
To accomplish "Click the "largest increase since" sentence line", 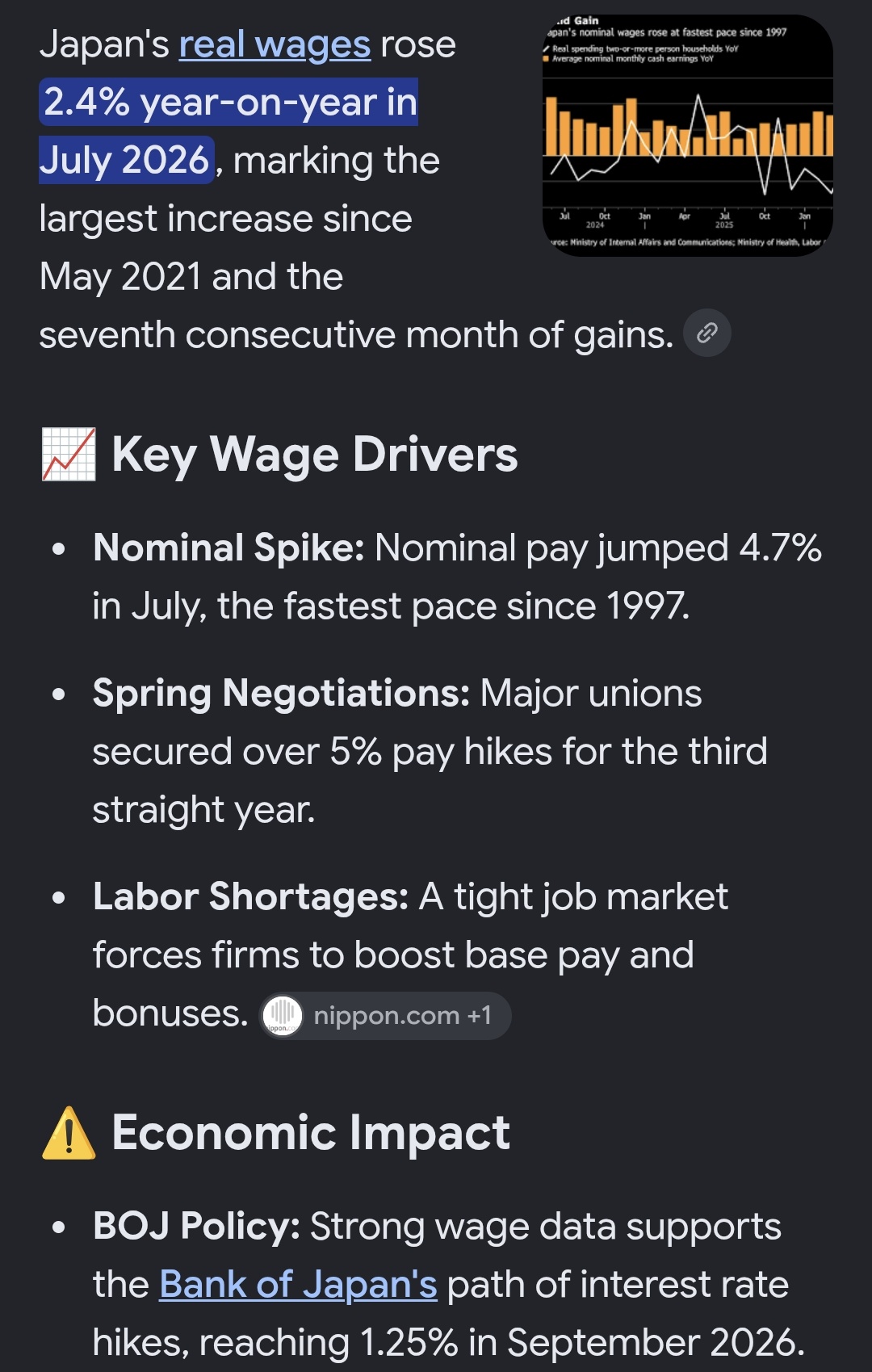I will point(225,218).
